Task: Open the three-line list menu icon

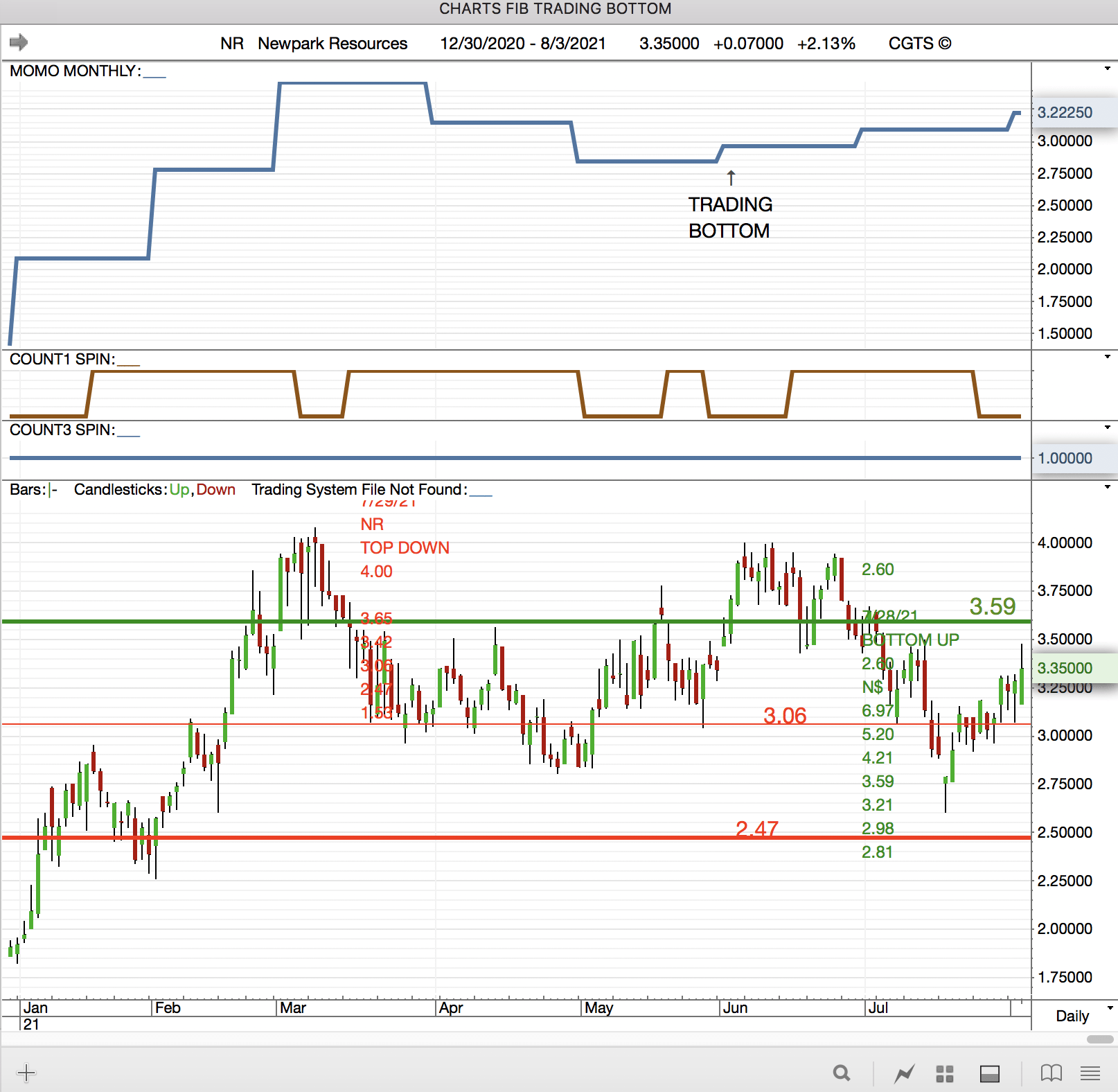Action: pos(1090,1073)
